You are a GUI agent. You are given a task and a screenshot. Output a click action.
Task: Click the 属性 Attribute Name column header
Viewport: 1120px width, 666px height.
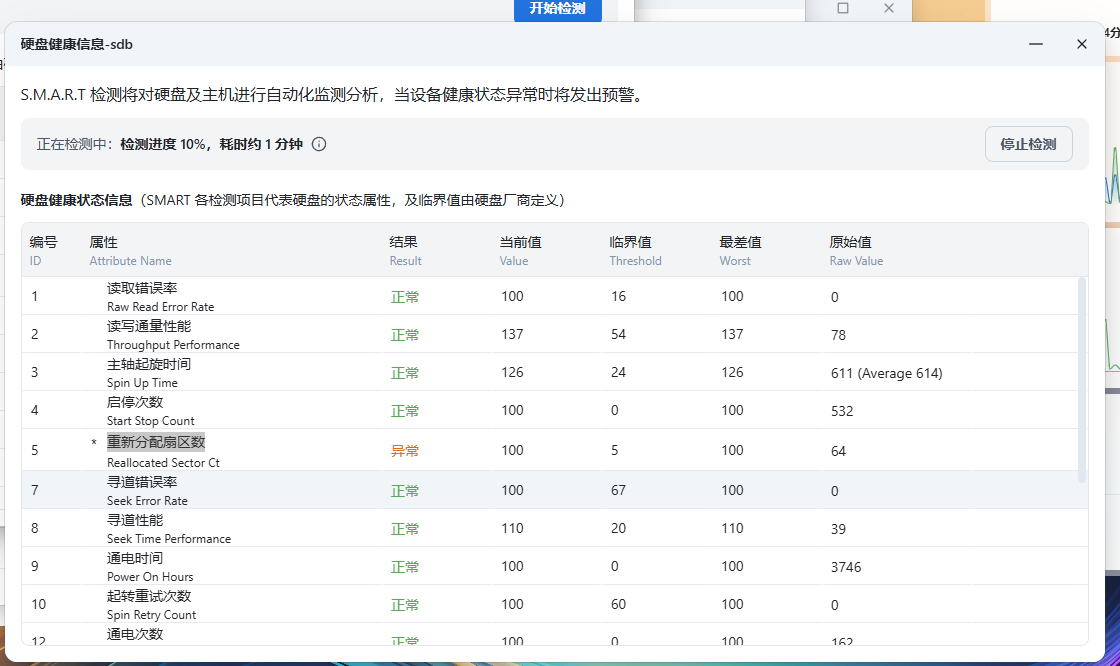[x=130, y=250]
